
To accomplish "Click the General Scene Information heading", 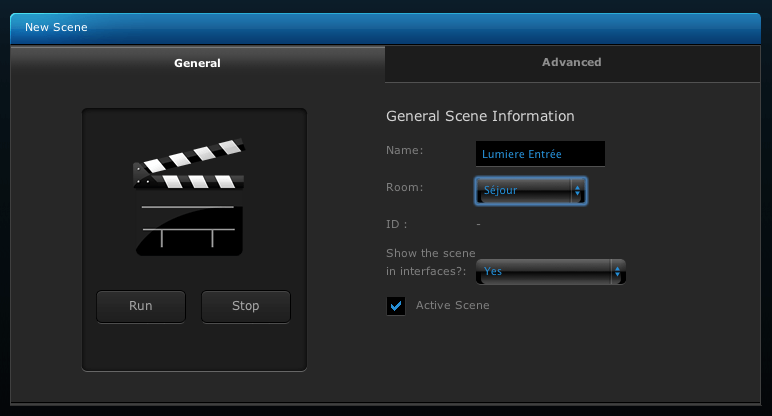I will [x=480, y=116].
